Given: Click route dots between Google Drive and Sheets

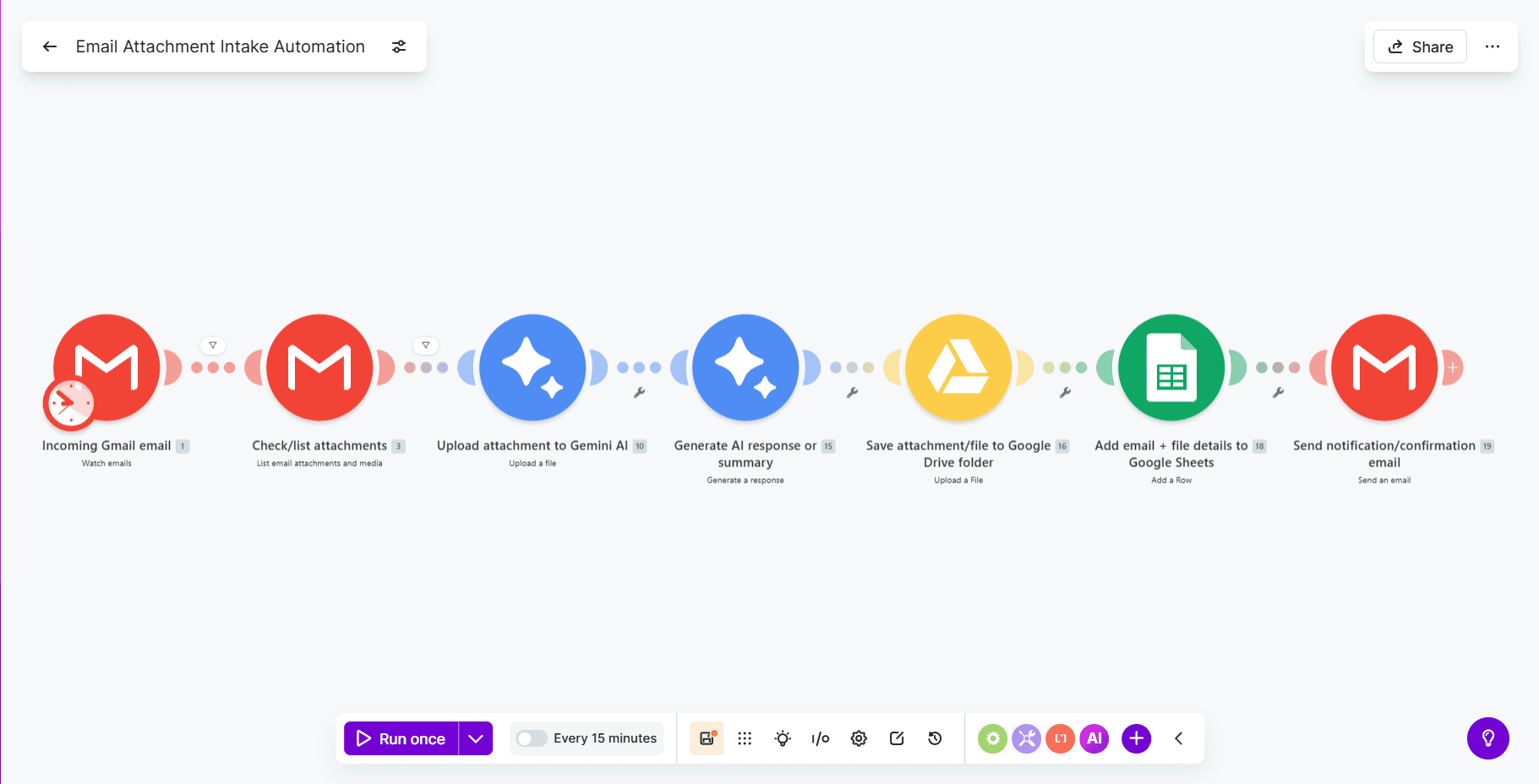Looking at the screenshot, I should [x=1065, y=367].
